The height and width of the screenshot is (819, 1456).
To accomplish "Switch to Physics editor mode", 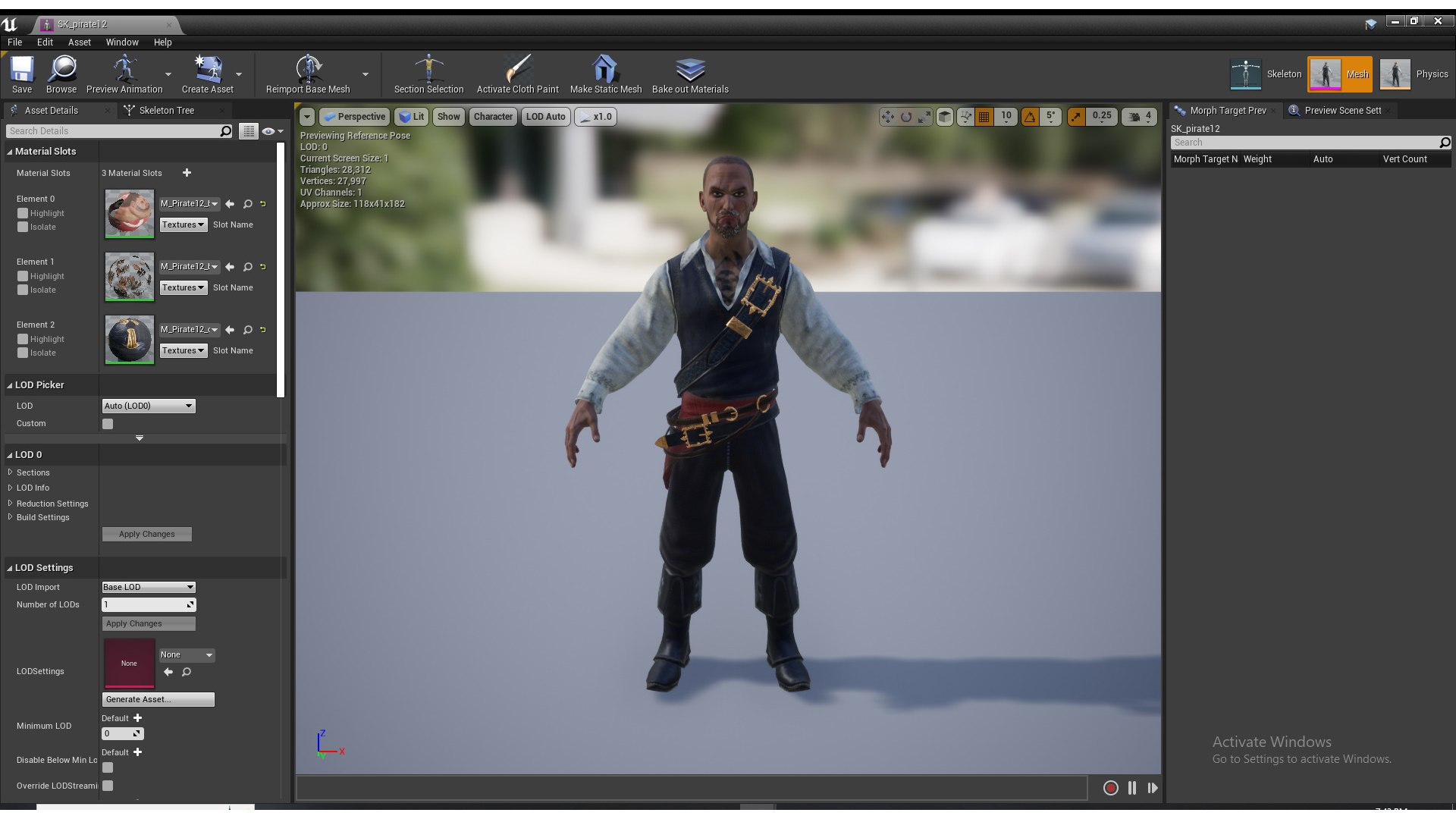I will [1414, 74].
